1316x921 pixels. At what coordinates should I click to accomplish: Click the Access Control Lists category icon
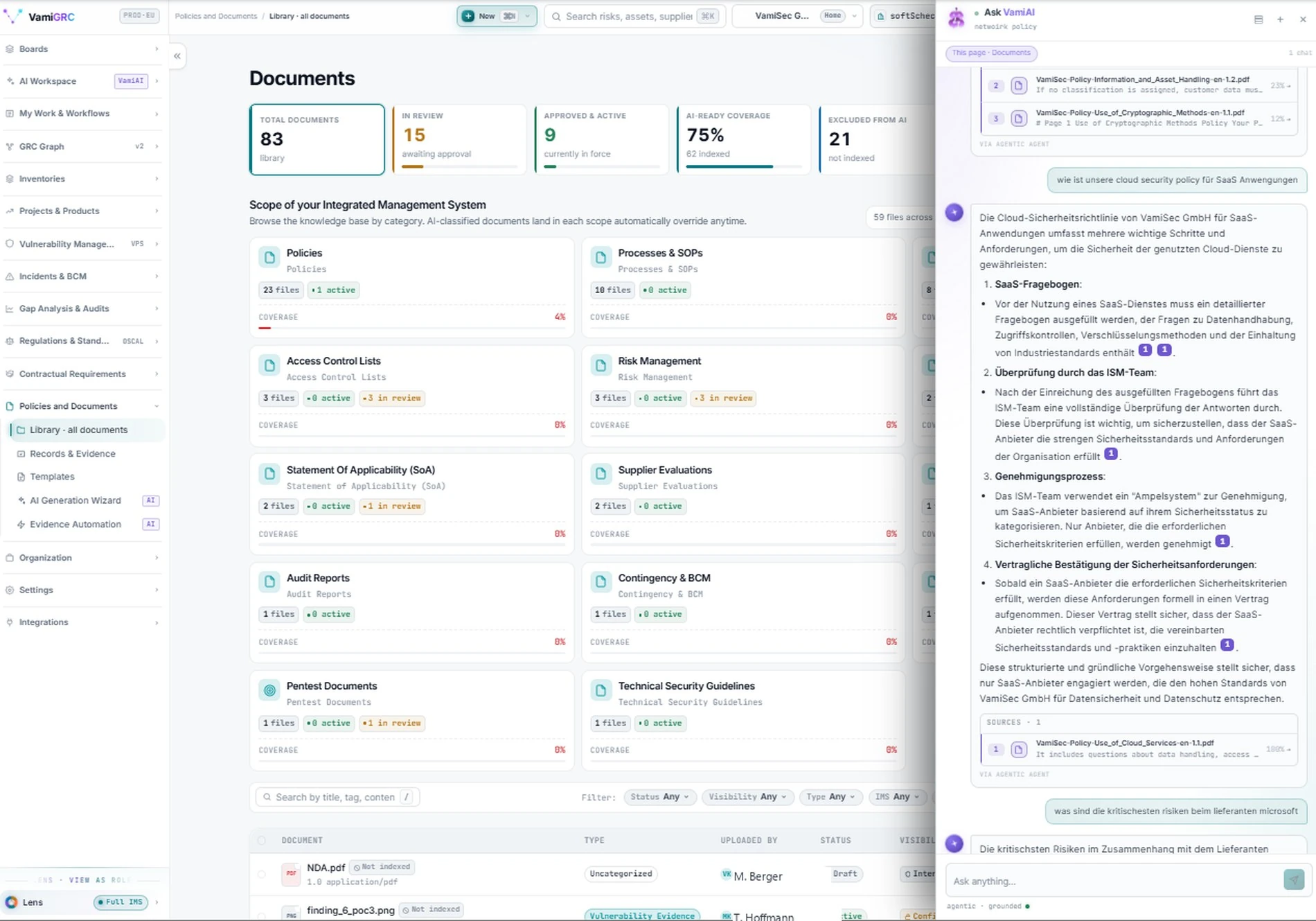click(269, 365)
